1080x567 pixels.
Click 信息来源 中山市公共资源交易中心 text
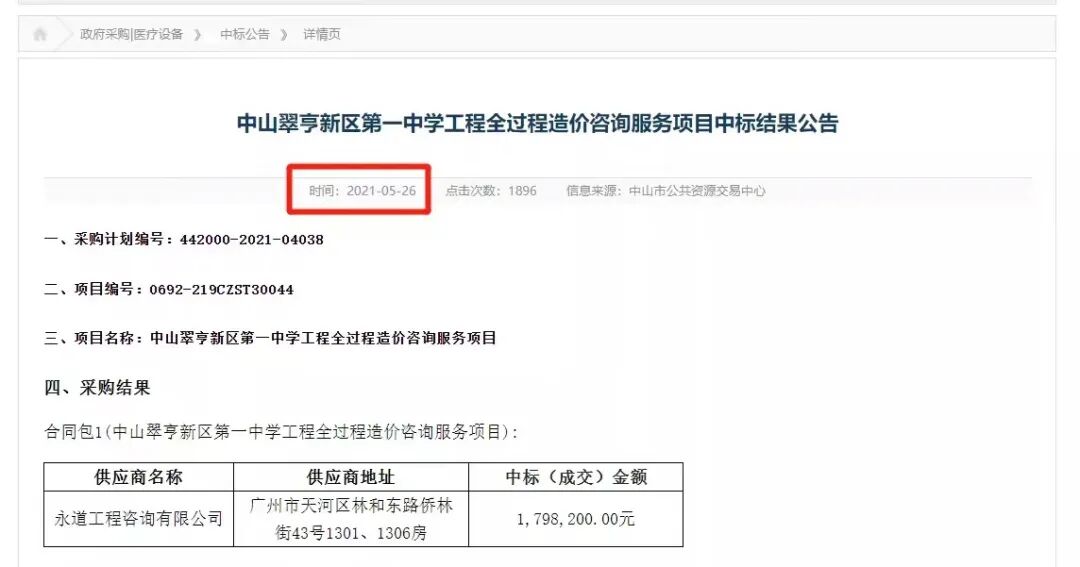665,191
